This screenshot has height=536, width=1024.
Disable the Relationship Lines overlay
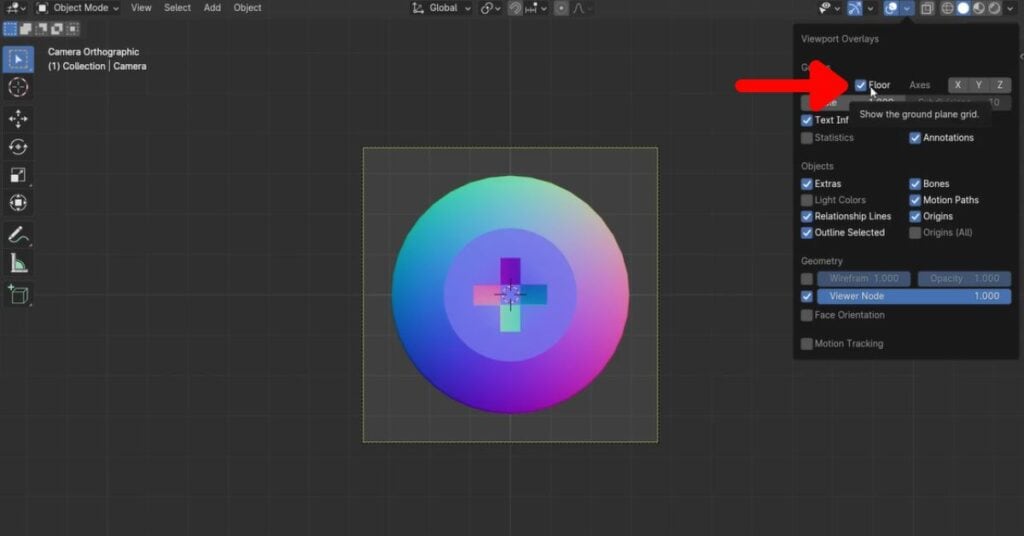807,216
